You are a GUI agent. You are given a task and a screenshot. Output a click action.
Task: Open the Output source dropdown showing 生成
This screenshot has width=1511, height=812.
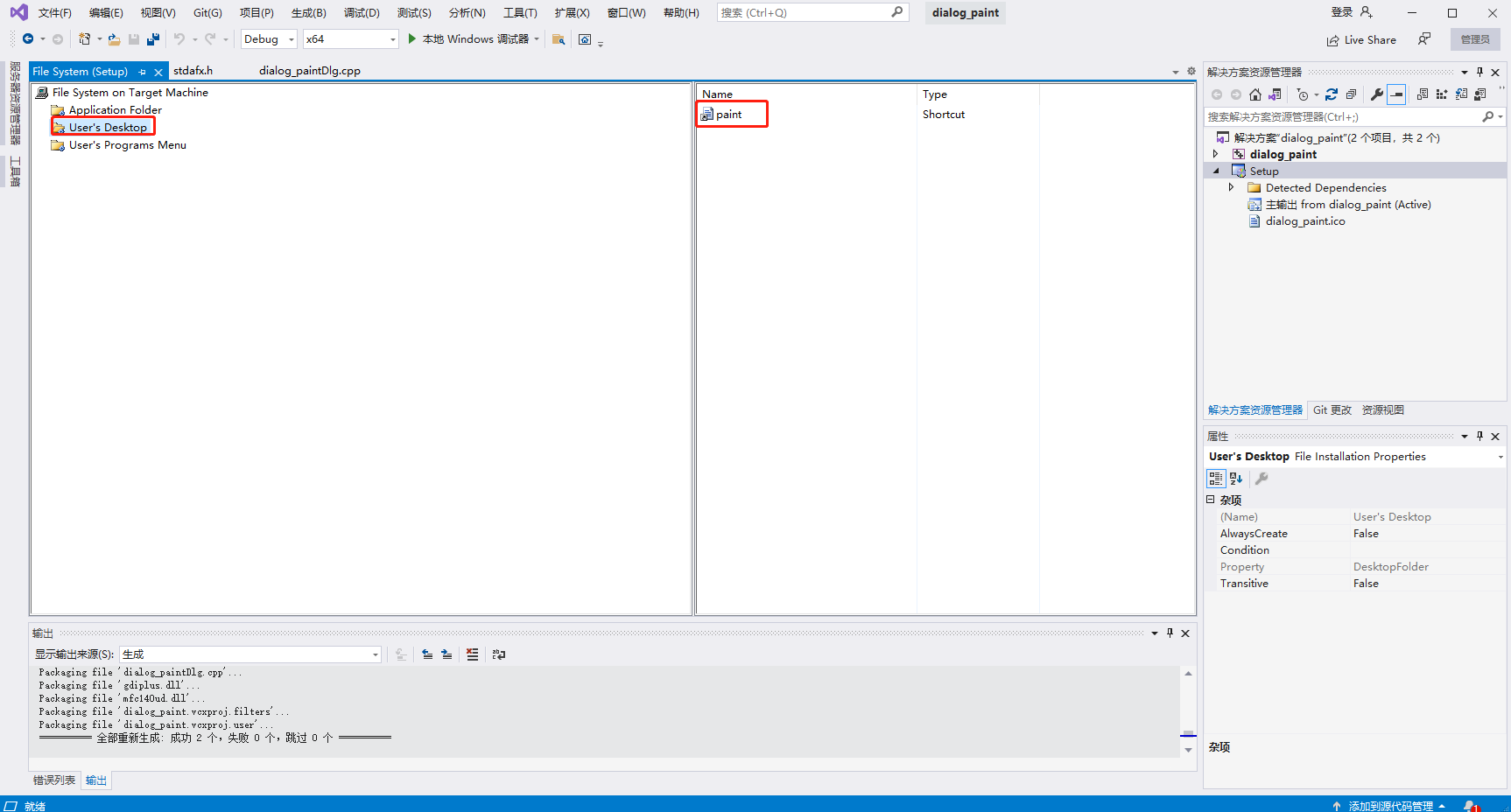pyautogui.click(x=250, y=654)
